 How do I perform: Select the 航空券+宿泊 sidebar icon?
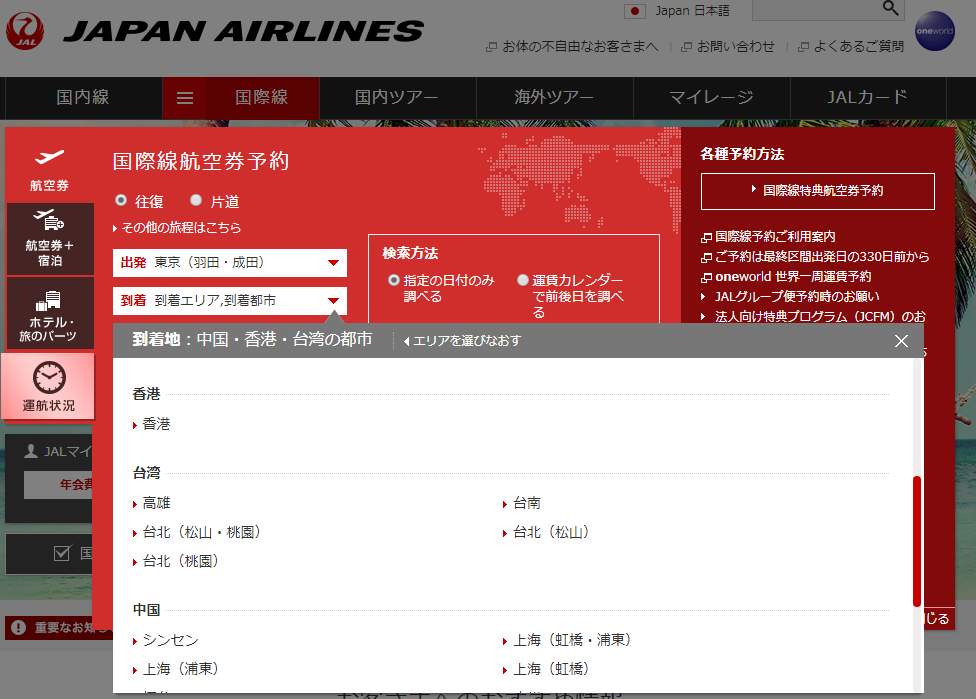50,239
